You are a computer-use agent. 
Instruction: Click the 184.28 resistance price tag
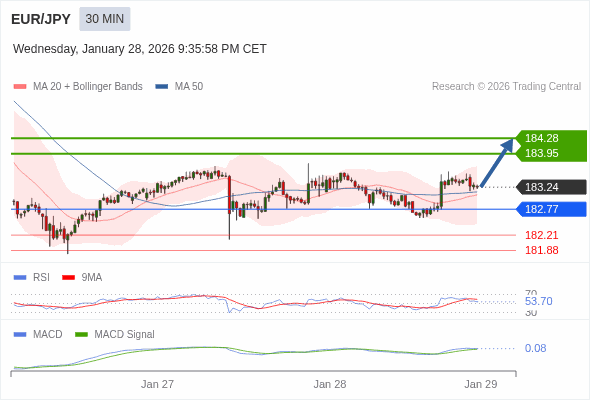(x=551, y=138)
